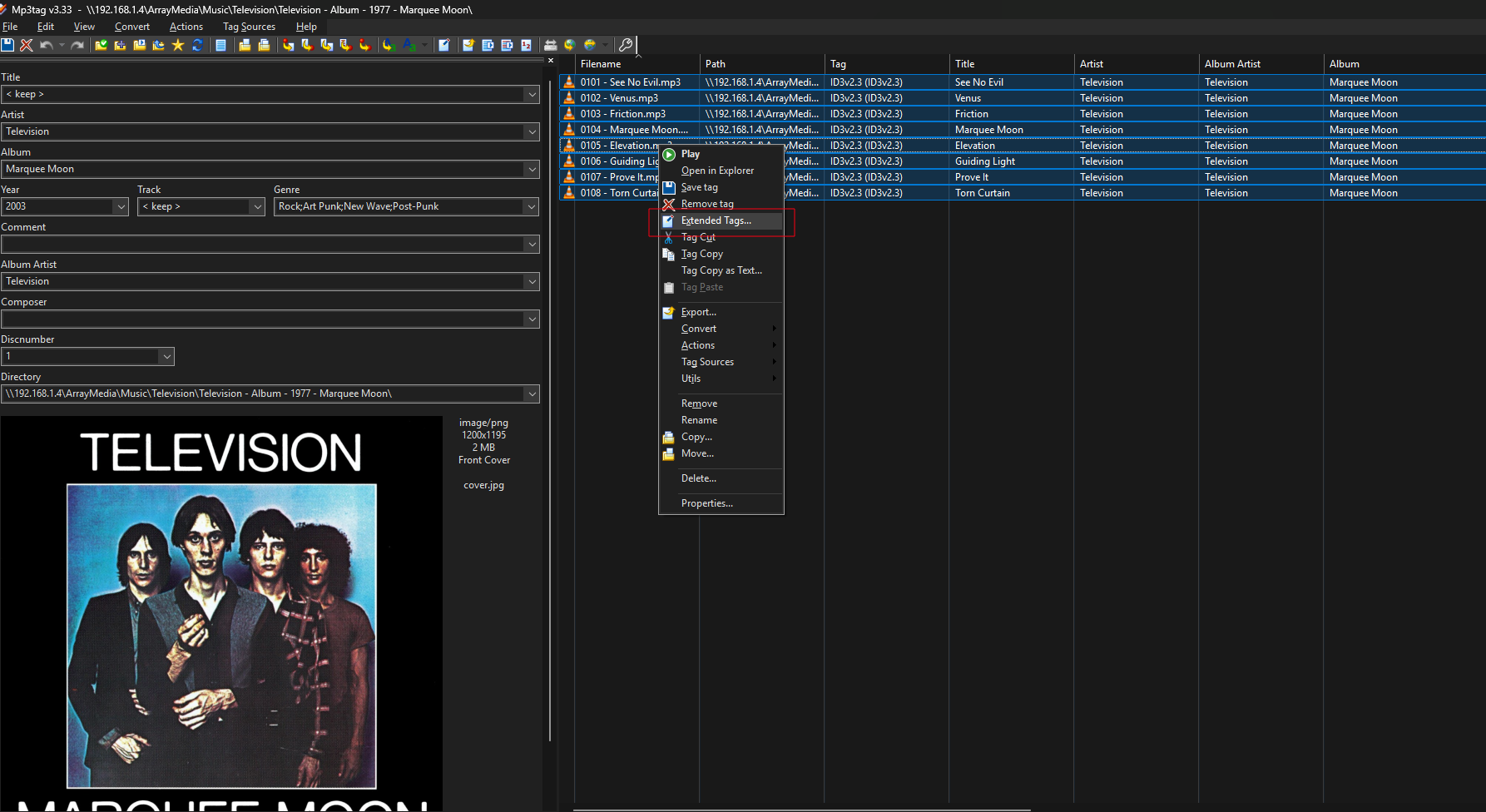Open Options with the wrench icon
The image size is (1486, 812).
tap(626, 45)
